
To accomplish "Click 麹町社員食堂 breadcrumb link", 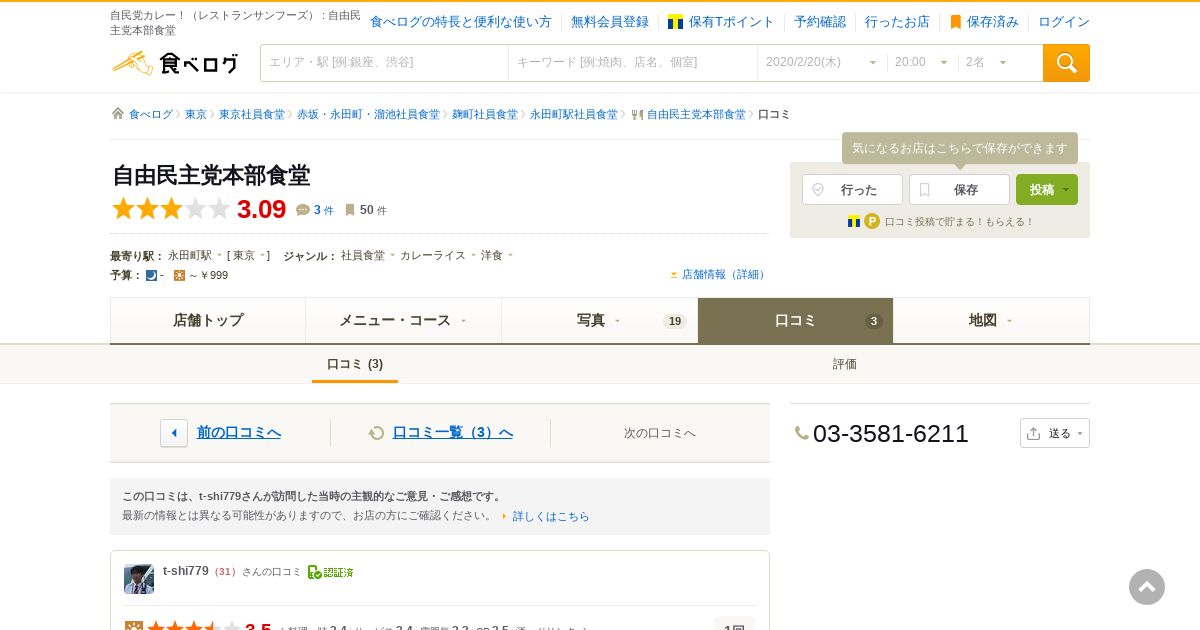I will tap(485, 114).
